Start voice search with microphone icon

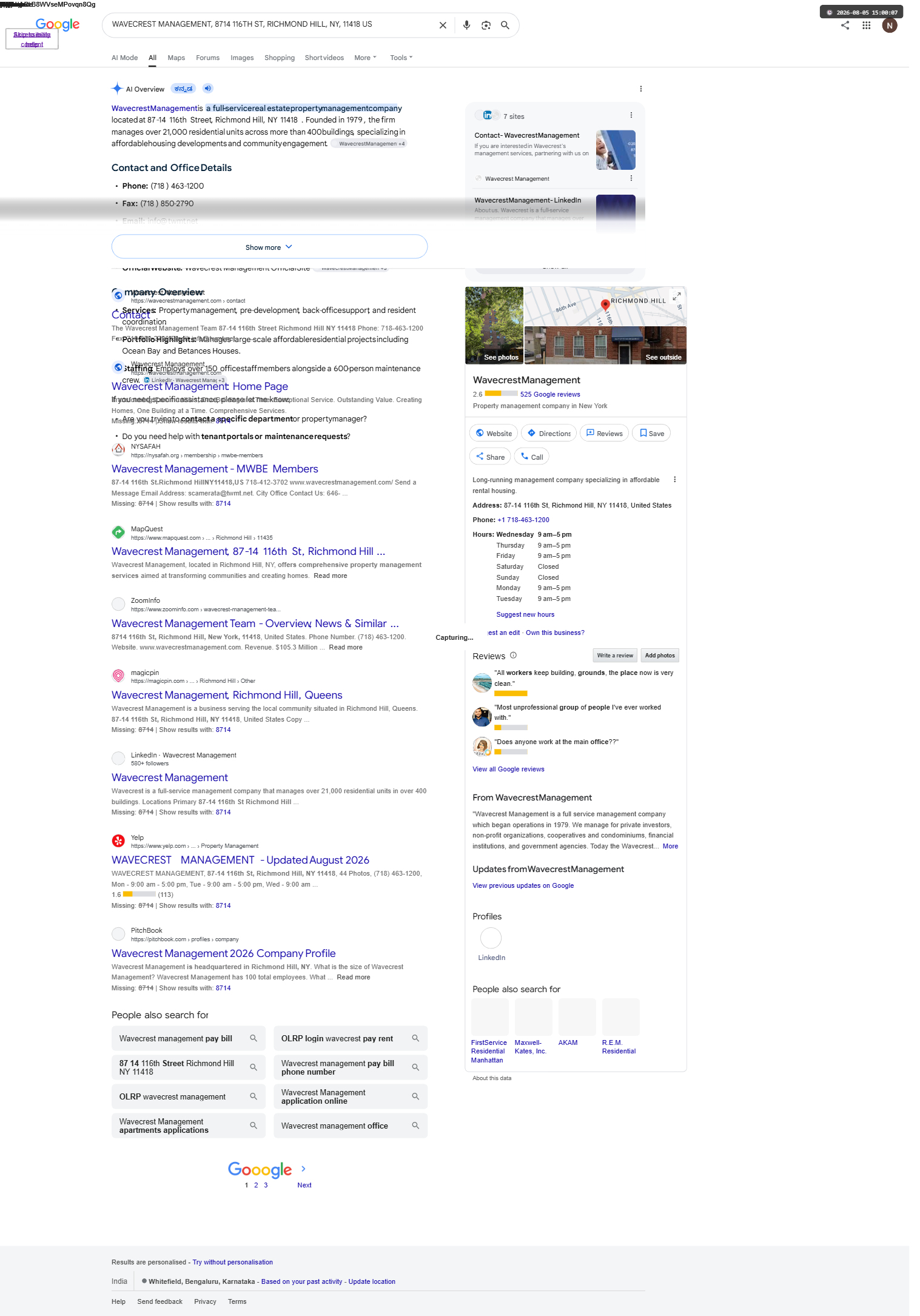pyautogui.click(x=466, y=25)
